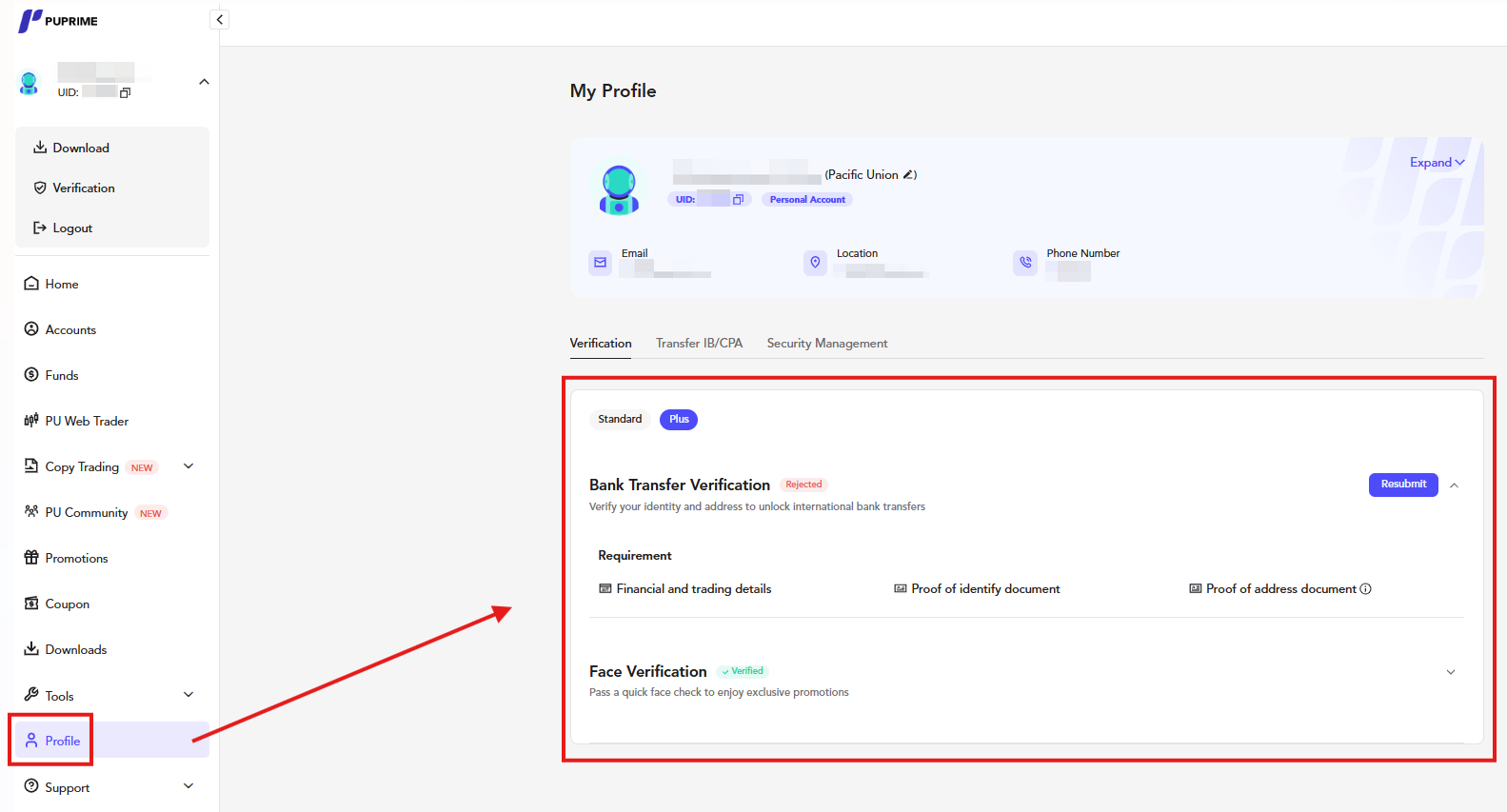Open the Security Management tab

click(x=827, y=344)
